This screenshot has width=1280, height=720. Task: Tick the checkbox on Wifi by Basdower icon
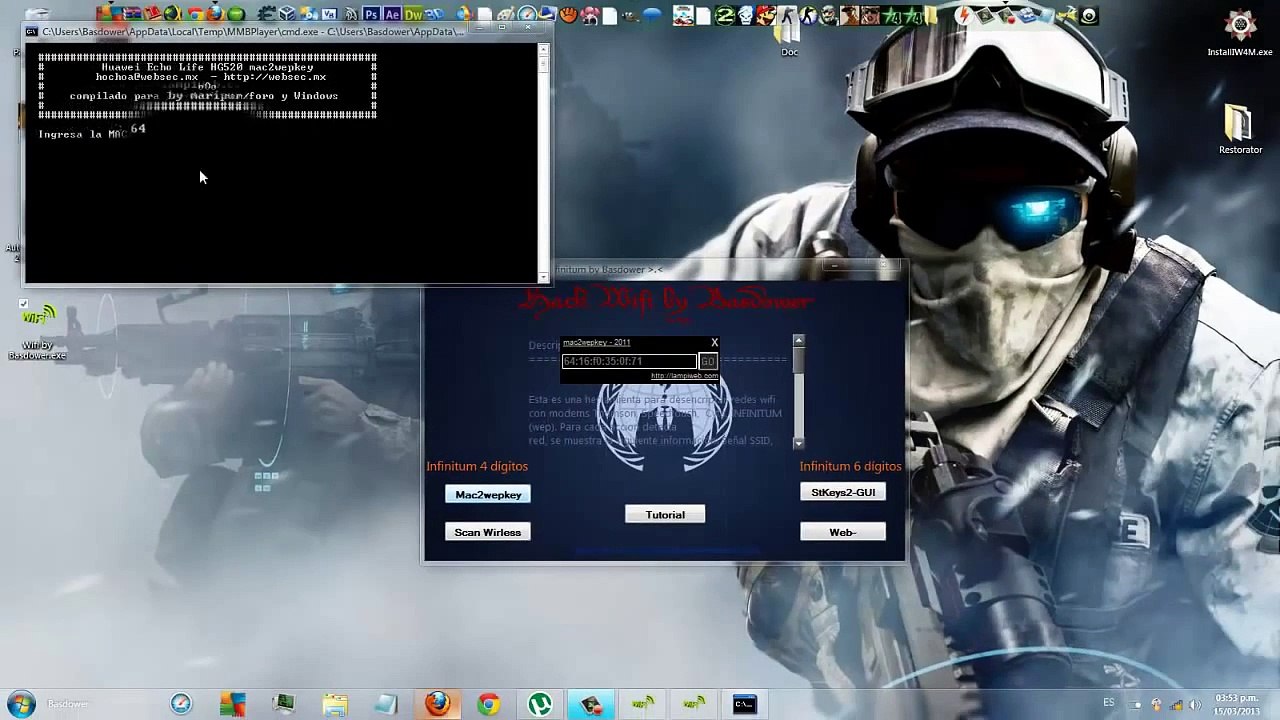click(x=24, y=304)
